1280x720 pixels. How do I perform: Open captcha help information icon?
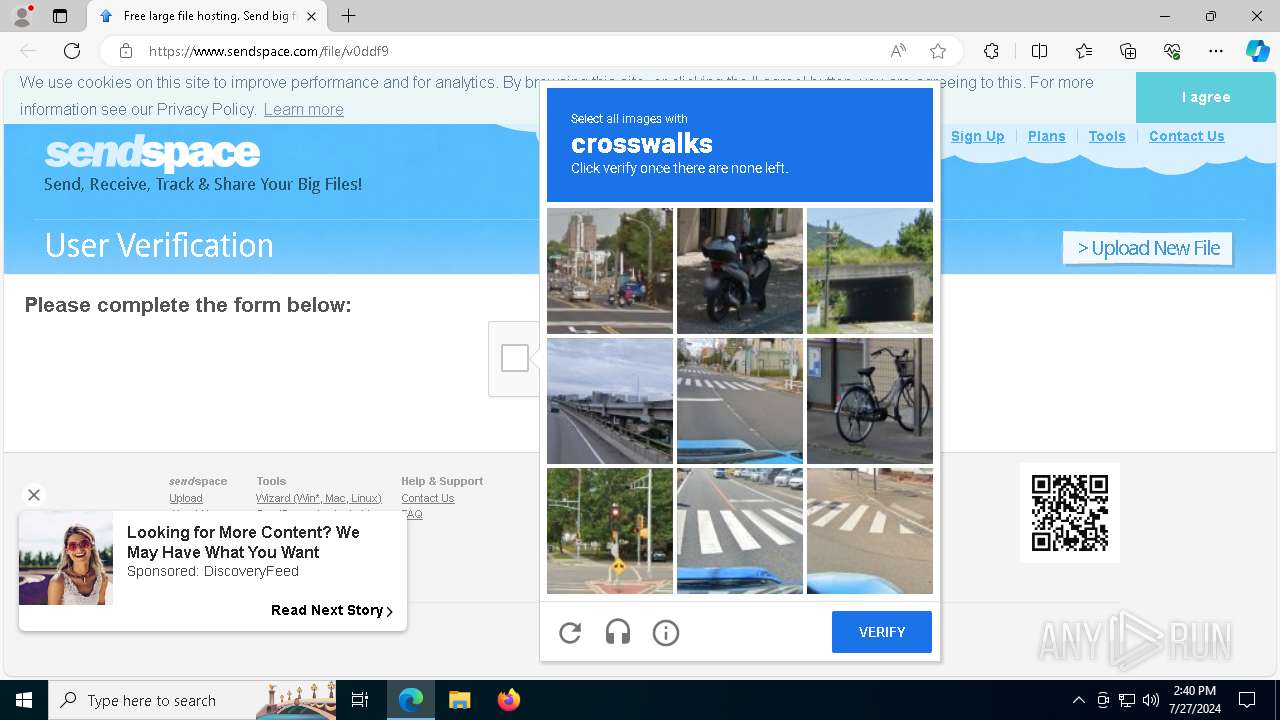666,633
